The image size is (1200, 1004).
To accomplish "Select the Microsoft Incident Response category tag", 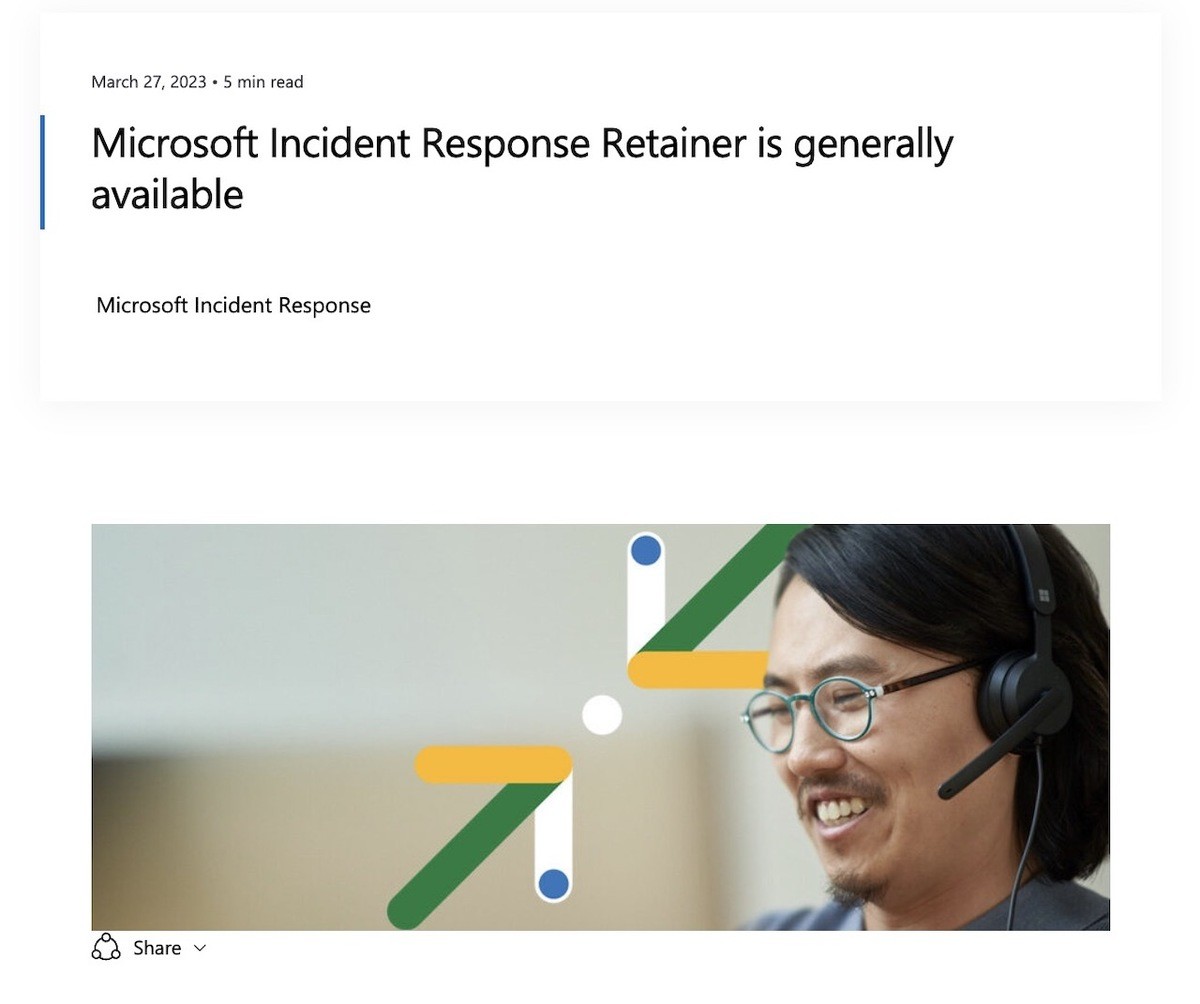I will (233, 305).
